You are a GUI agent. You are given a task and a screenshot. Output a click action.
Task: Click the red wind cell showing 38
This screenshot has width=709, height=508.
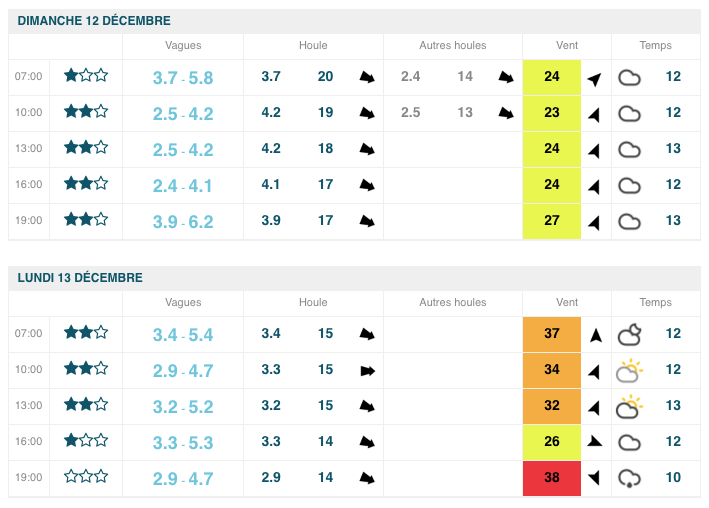point(551,478)
